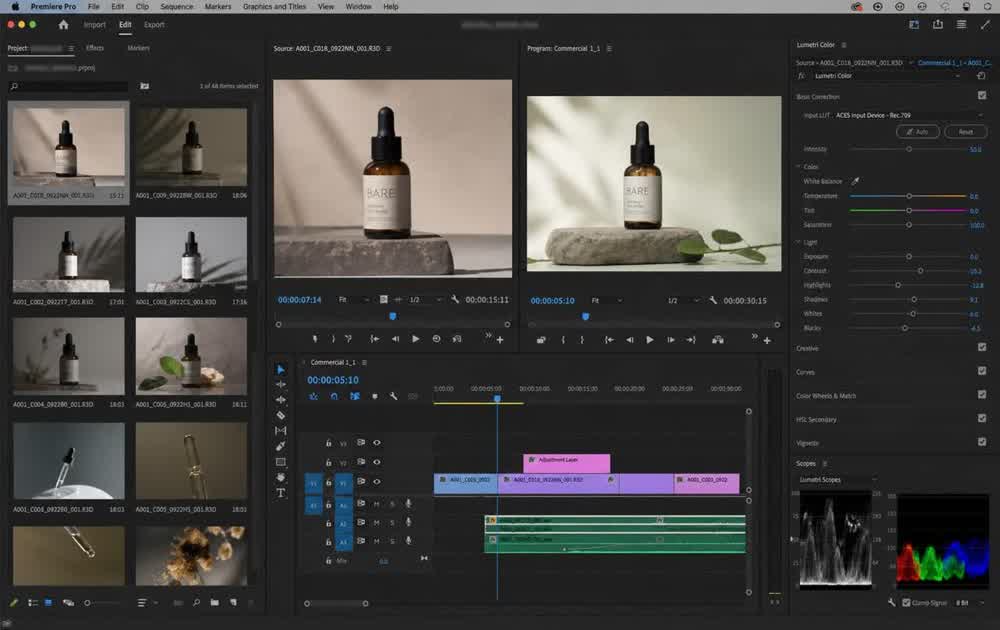Open the Sequence menu
Image resolution: width=1000 pixels, height=630 pixels.
(x=177, y=6)
